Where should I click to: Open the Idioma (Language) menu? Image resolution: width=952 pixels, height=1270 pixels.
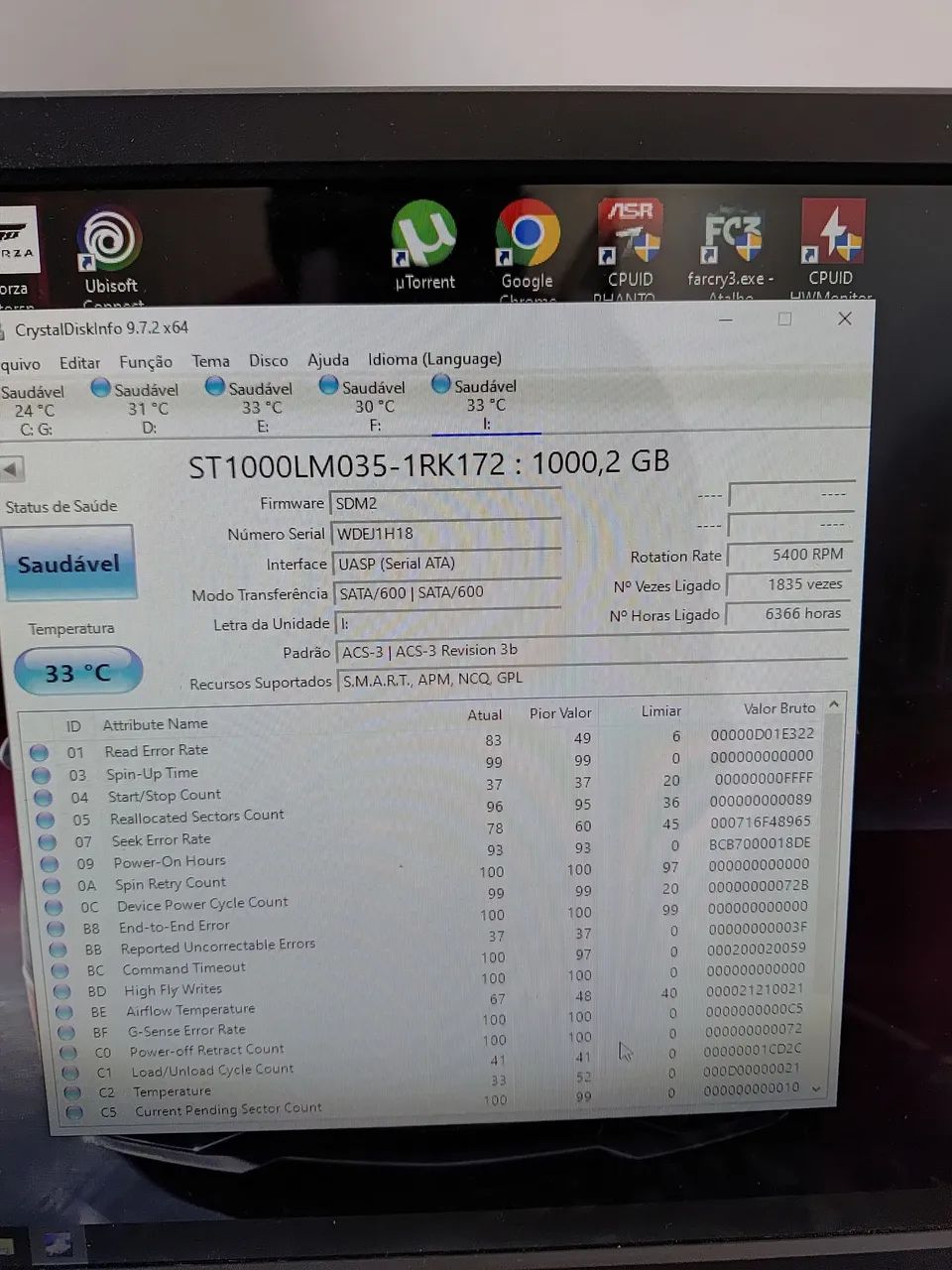(x=434, y=358)
